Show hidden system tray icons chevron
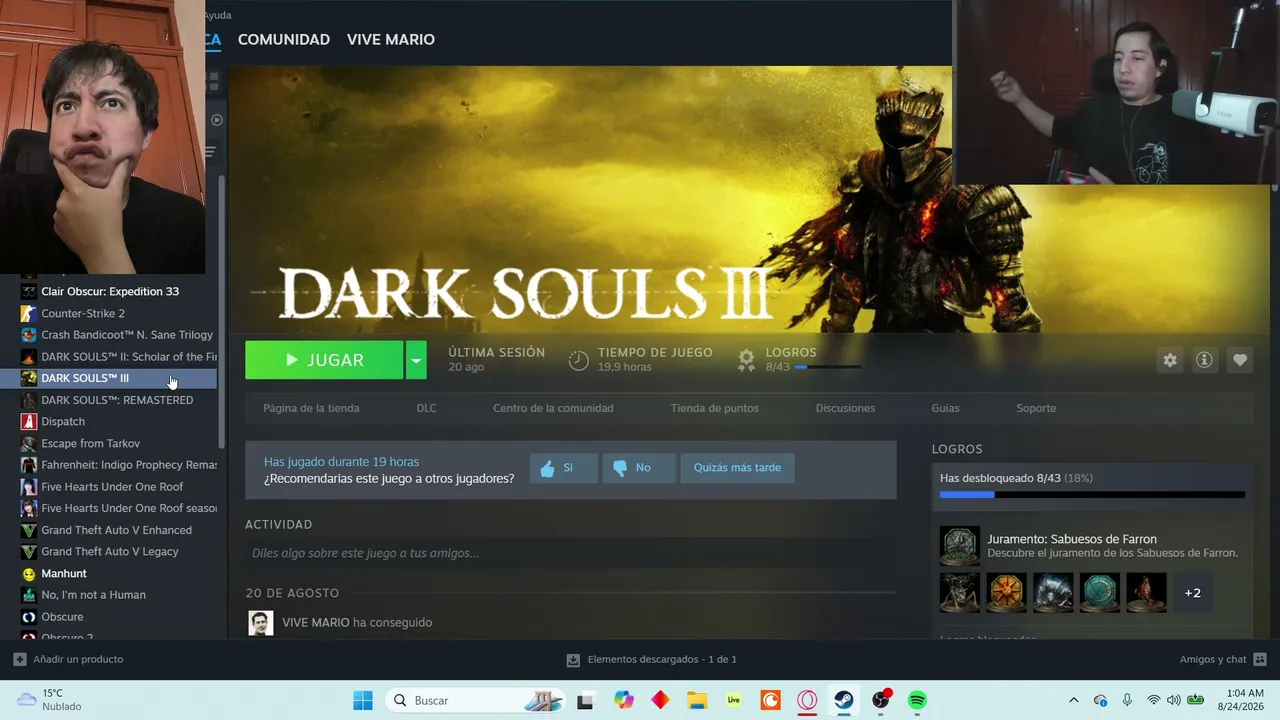This screenshot has height=720, width=1280. coord(1074,701)
